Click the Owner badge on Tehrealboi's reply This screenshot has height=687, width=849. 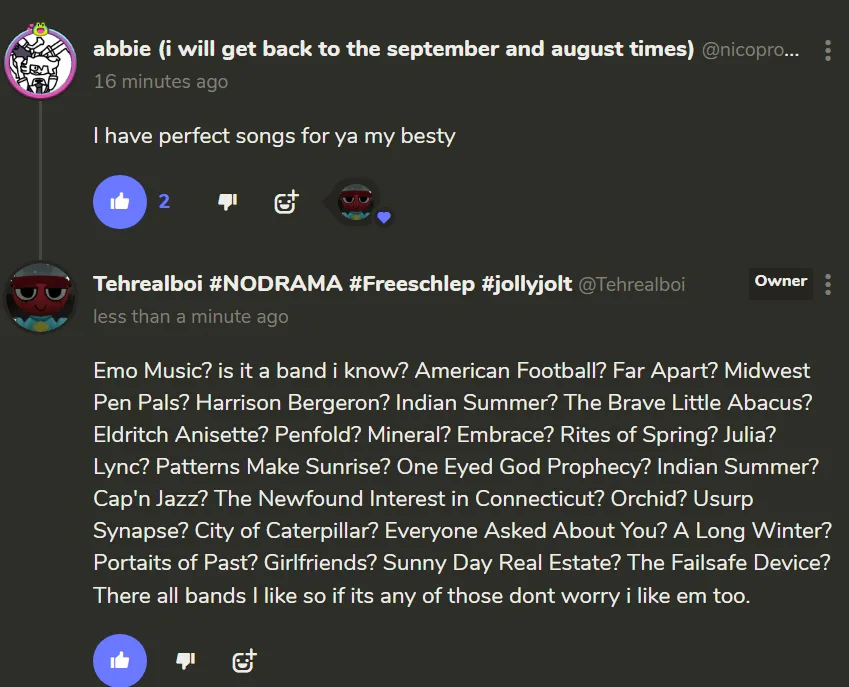[x=781, y=282]
